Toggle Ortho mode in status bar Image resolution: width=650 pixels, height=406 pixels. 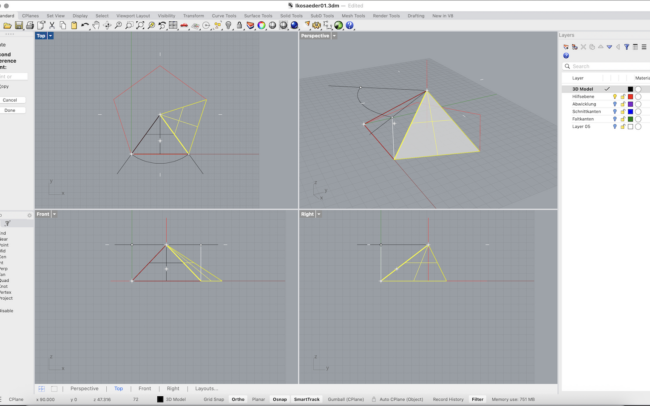pyautogui.click(x=238, y=399)
